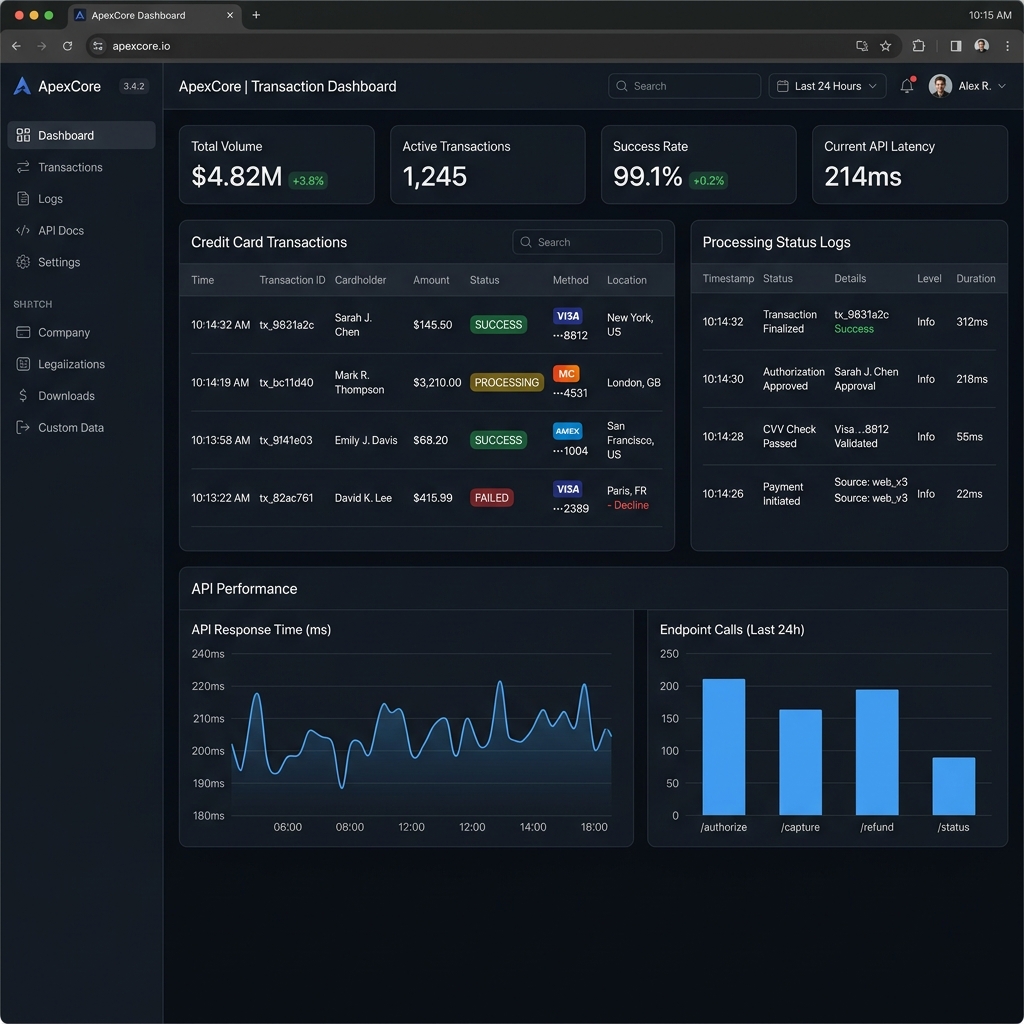Image resolution: width=1024 pixels, height=1024 pixels.
Task: Click the VISA badge ending 8812
Action: [x=568, y=316]
